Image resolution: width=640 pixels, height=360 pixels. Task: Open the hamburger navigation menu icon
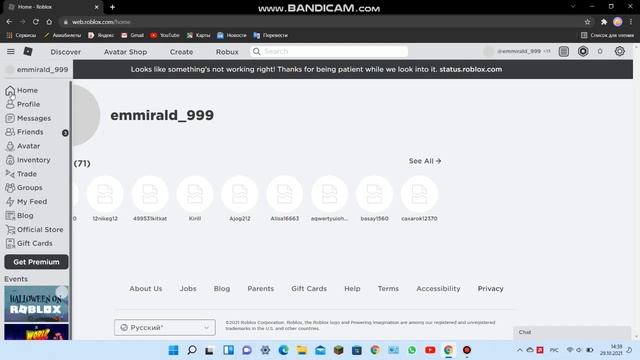tap(11, 51)
